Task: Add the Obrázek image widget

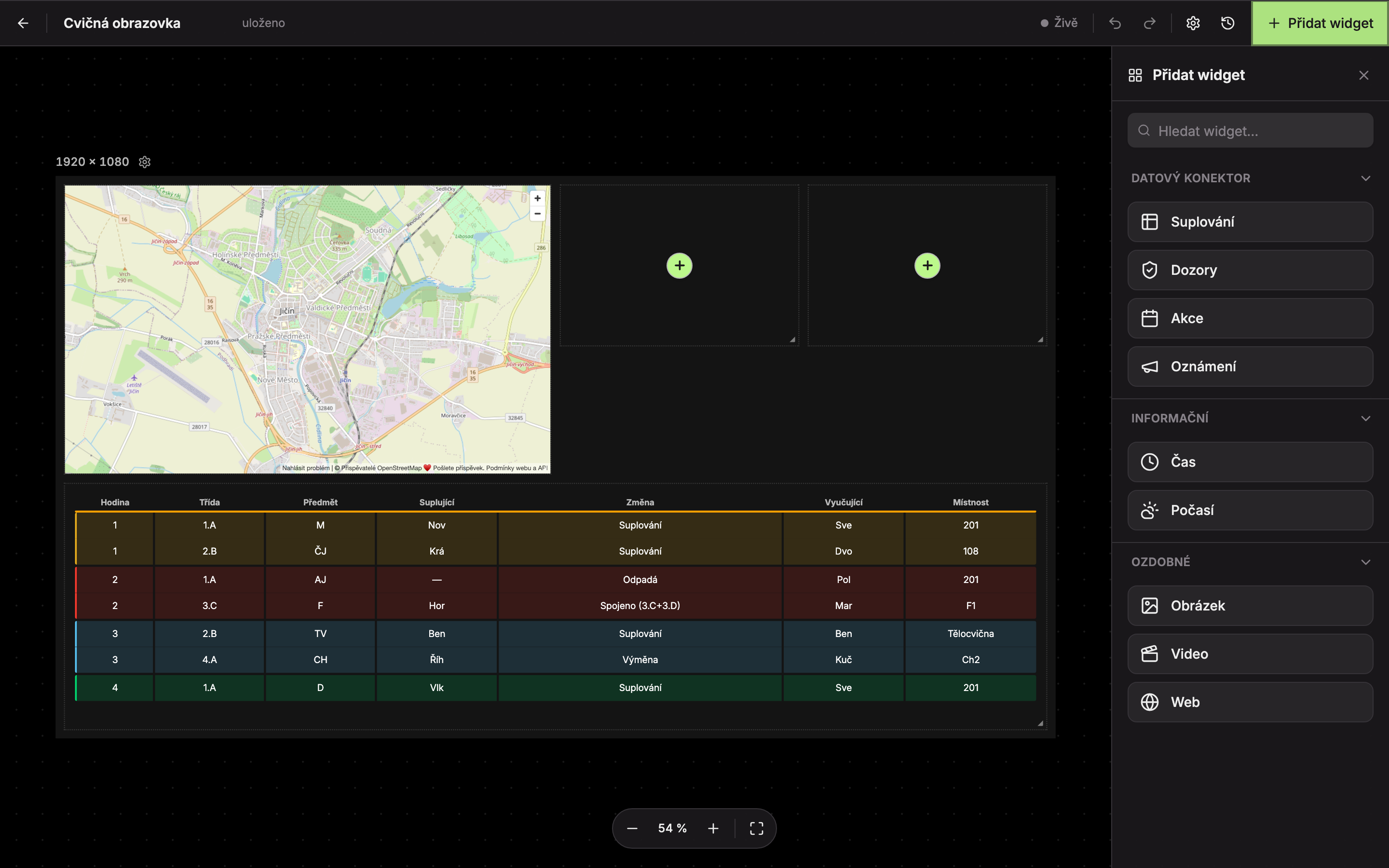Action: click(1250, 606)
